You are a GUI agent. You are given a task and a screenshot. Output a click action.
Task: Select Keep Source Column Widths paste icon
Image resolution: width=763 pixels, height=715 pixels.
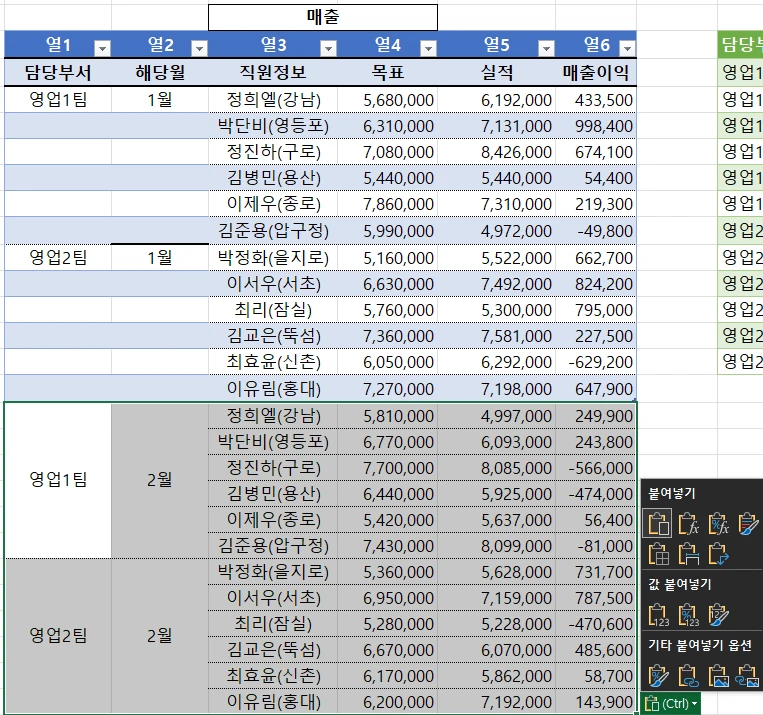(x=688, y=553)
